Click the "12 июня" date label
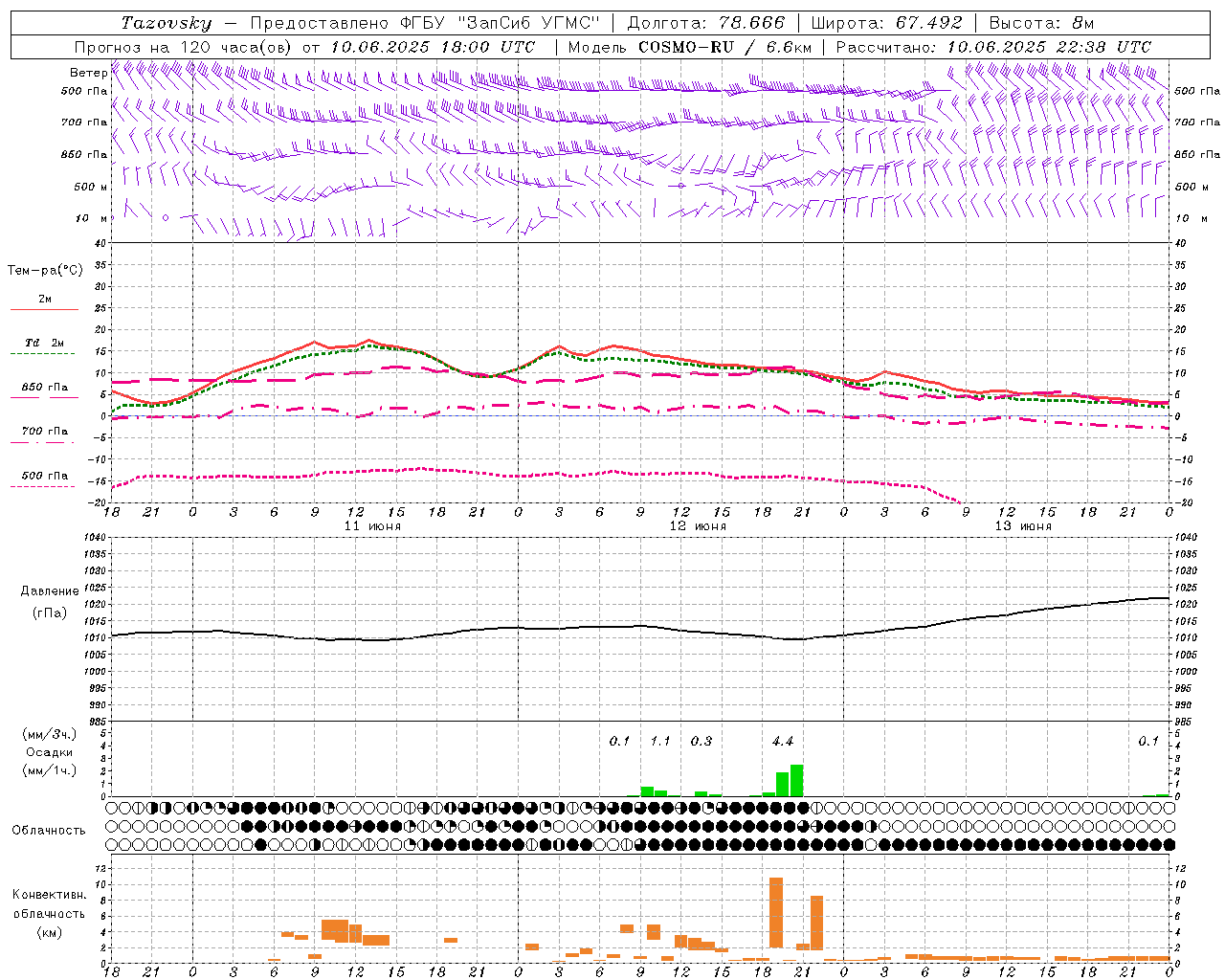The height and width of the screenshot is (980, 1225). coord(698,526)
